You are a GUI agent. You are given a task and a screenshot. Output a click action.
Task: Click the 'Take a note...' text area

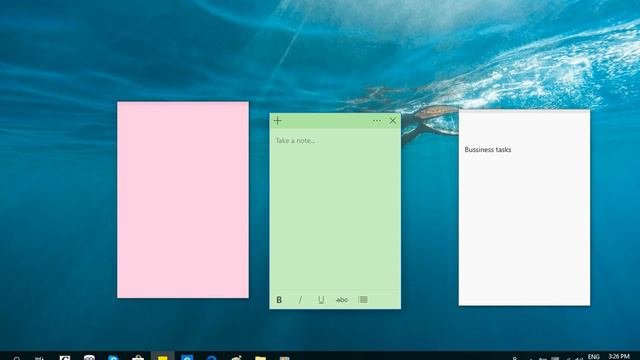tap(335, 209)
